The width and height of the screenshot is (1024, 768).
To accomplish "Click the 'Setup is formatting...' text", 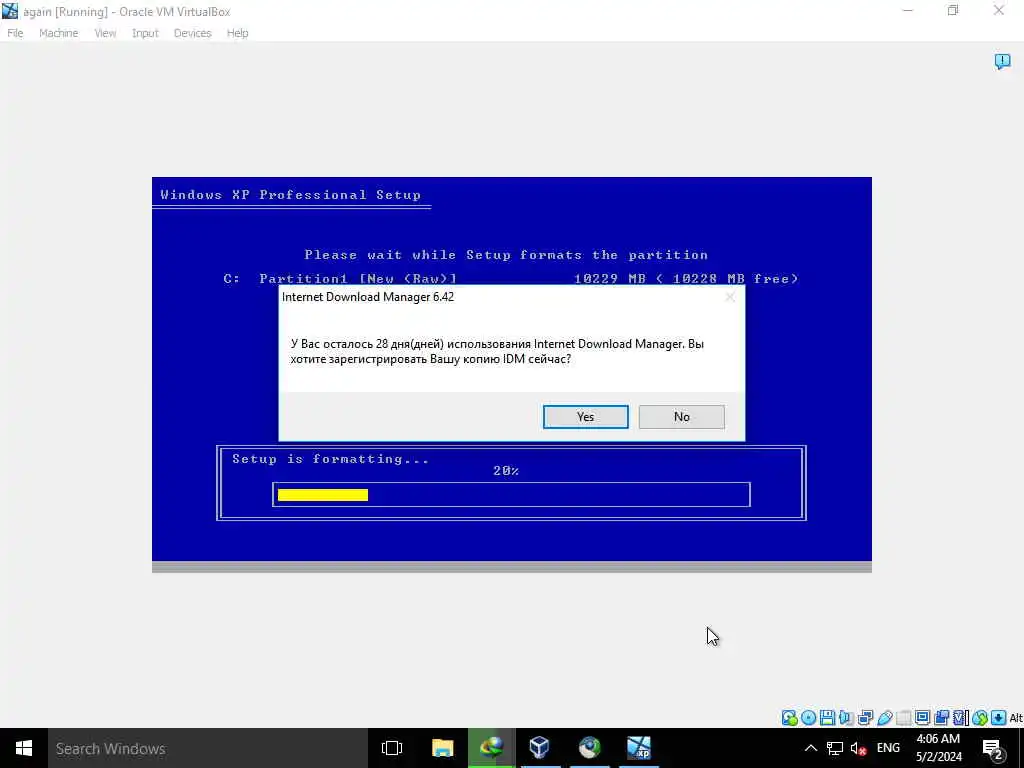I will pyautogui.click(x=330, y=459).
